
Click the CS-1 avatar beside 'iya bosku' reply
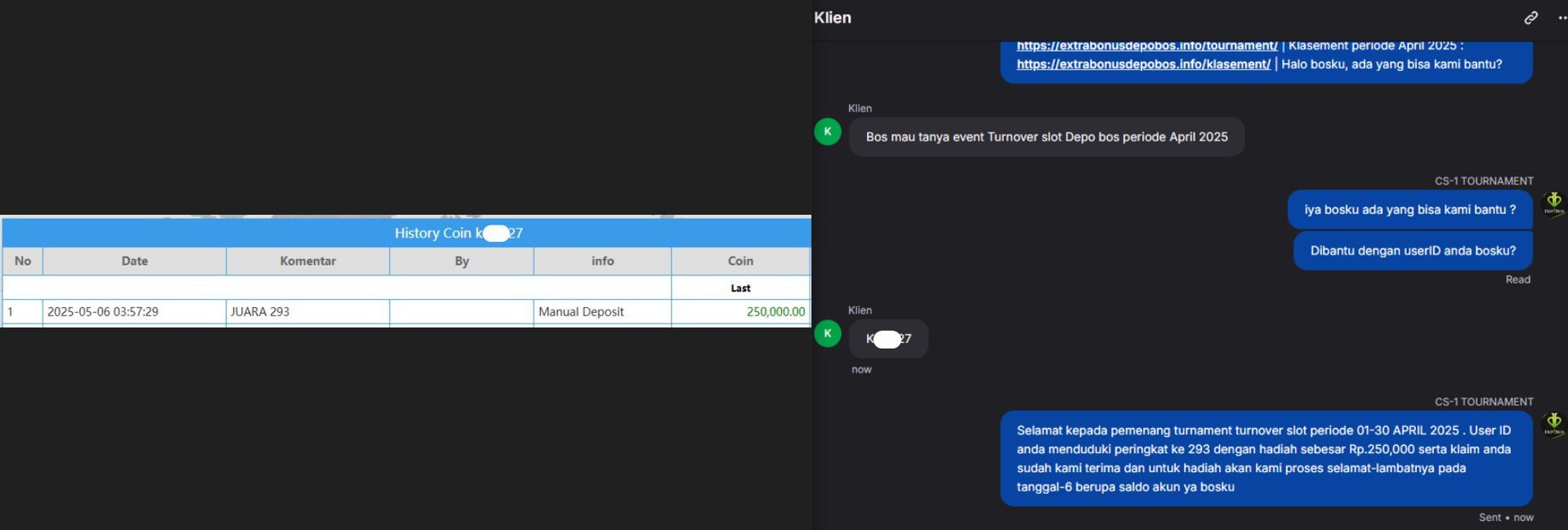1553,203
